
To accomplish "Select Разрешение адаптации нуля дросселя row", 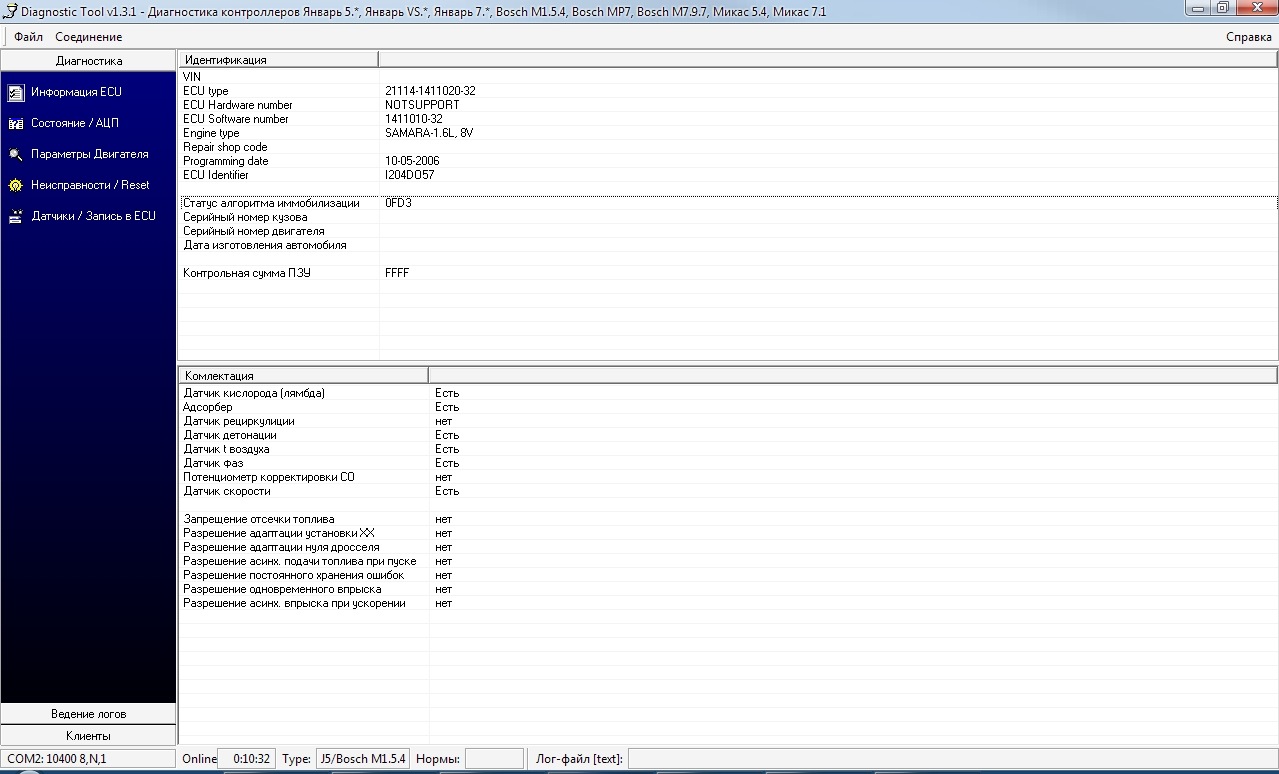I will (728, 547).
